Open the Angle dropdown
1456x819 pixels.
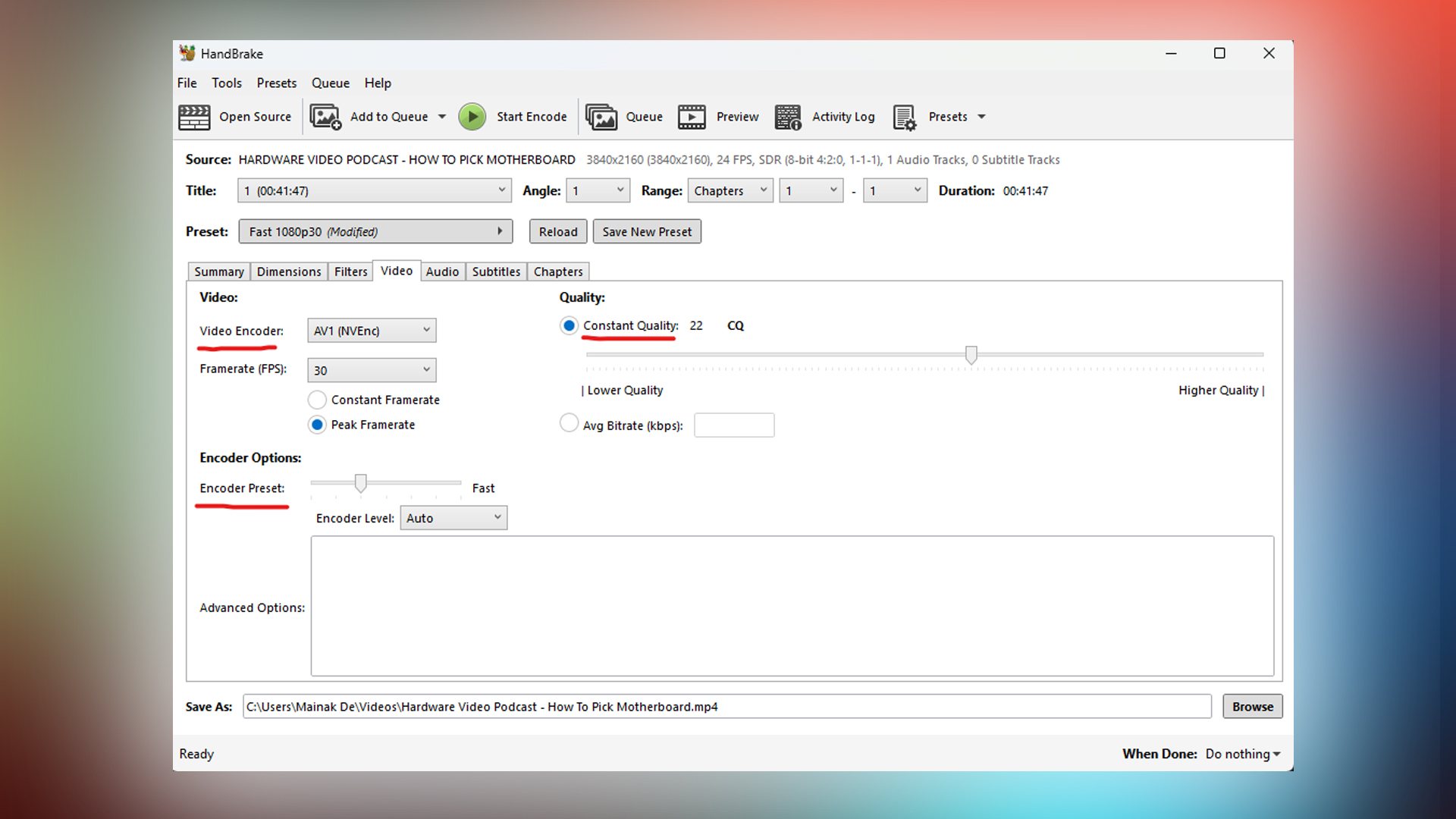click(x=598, y=190)
